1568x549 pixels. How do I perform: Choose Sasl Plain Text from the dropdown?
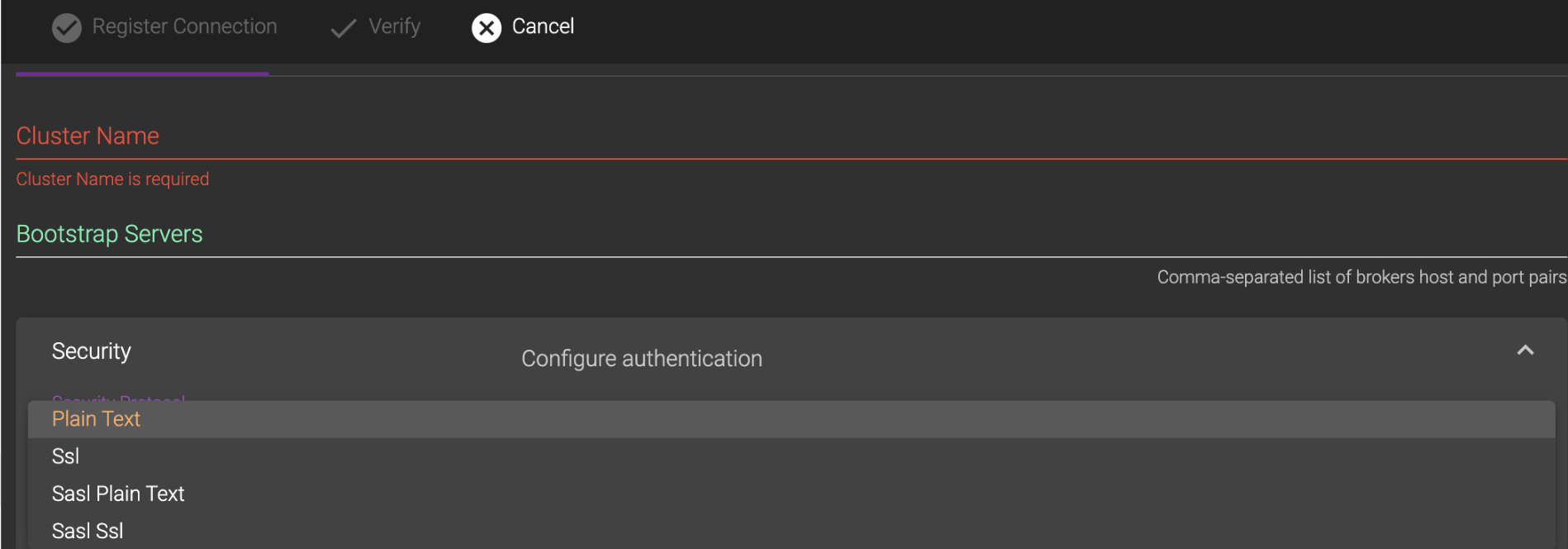[x=118, y=493]
